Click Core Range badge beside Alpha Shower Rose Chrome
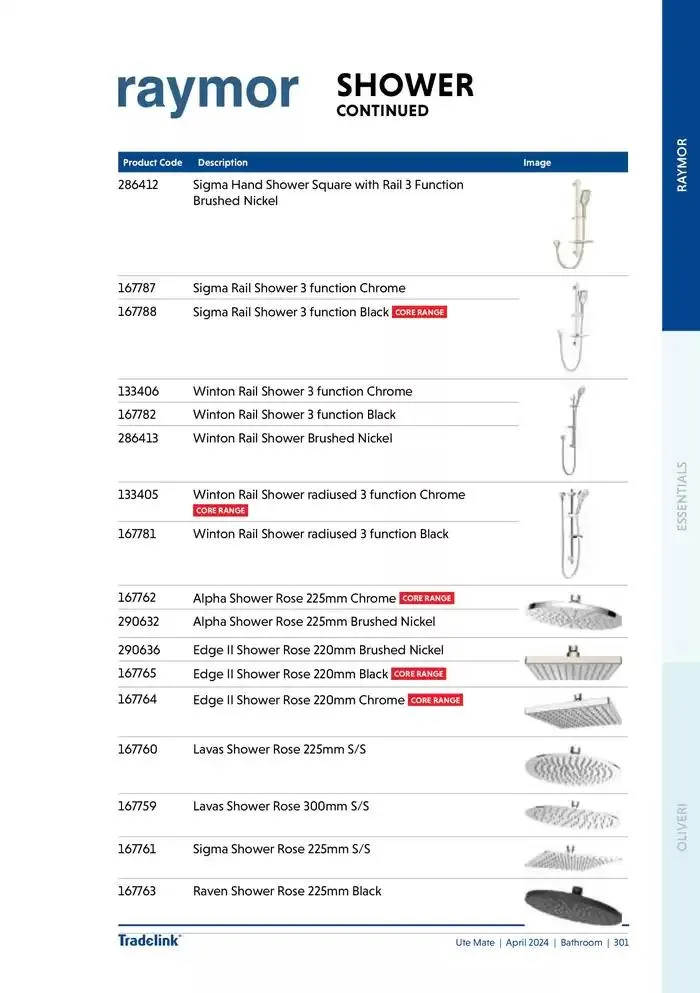The image size is (700, 993). click(427, 598)
